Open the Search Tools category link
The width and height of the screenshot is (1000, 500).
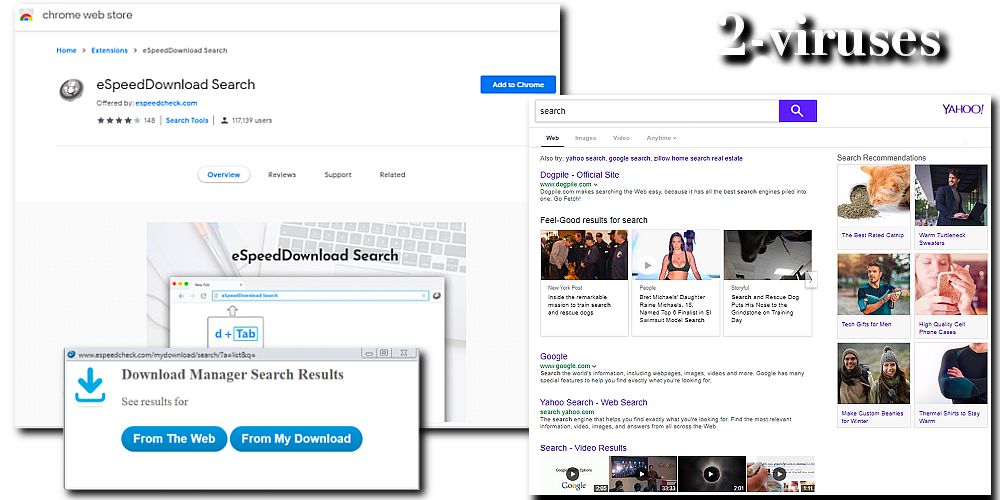pos(187,120)
